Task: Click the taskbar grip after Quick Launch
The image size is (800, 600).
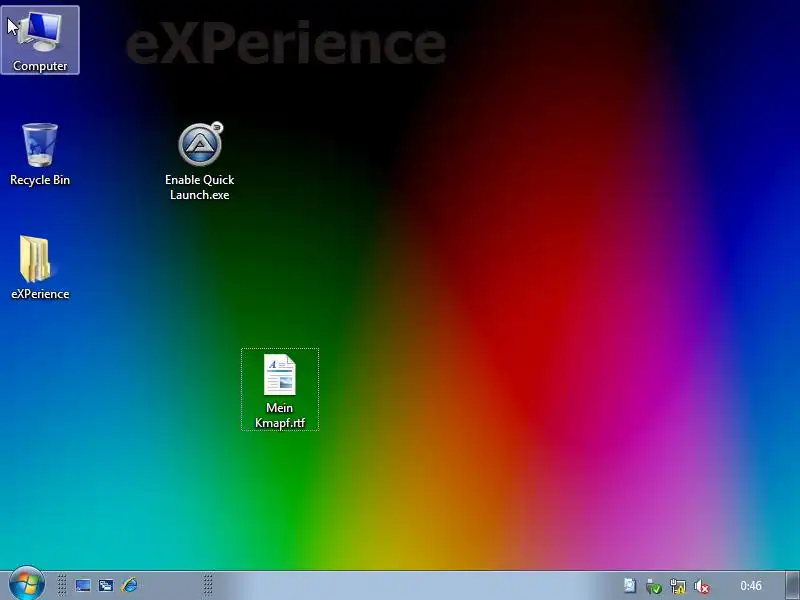Action: (x=208, y=585)
